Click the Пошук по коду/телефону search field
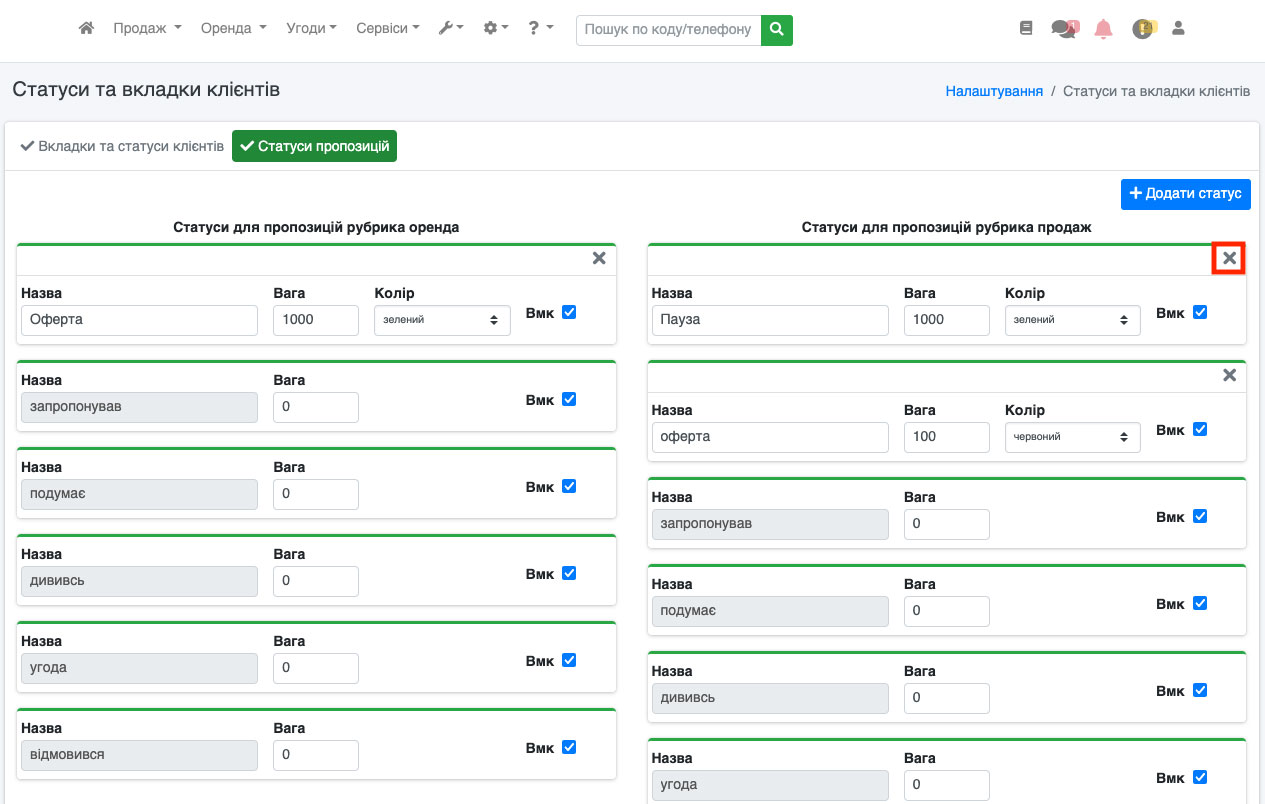Screen dimensions: 1265x804 [668, 29]
